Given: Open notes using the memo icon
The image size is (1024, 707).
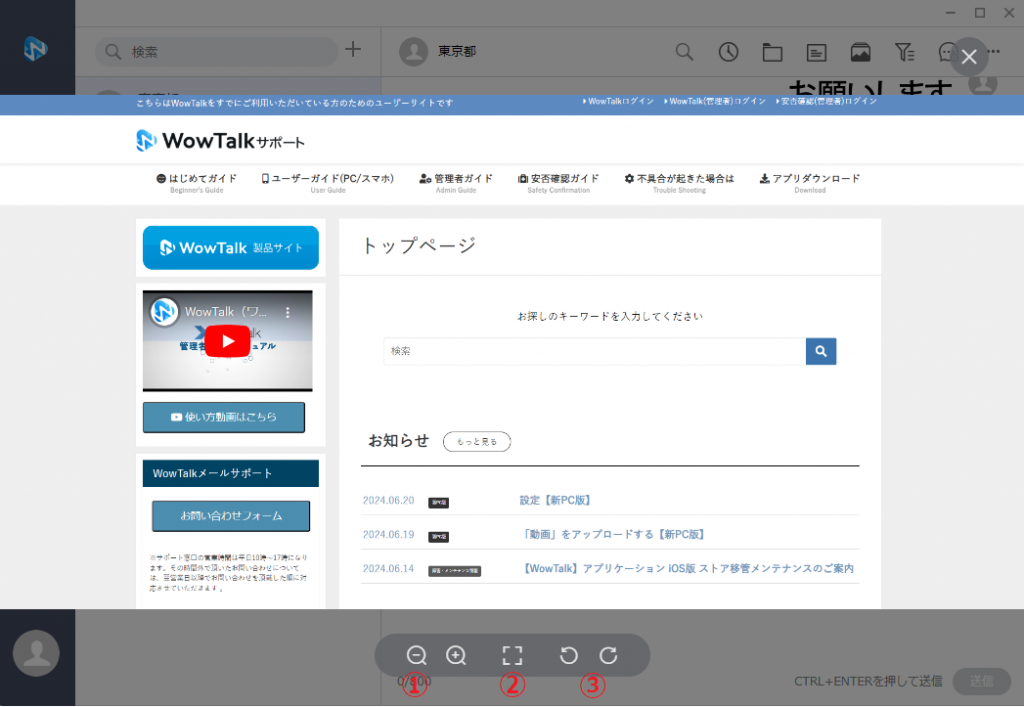Looking at the screenshot, I should (x=816, y=52).
